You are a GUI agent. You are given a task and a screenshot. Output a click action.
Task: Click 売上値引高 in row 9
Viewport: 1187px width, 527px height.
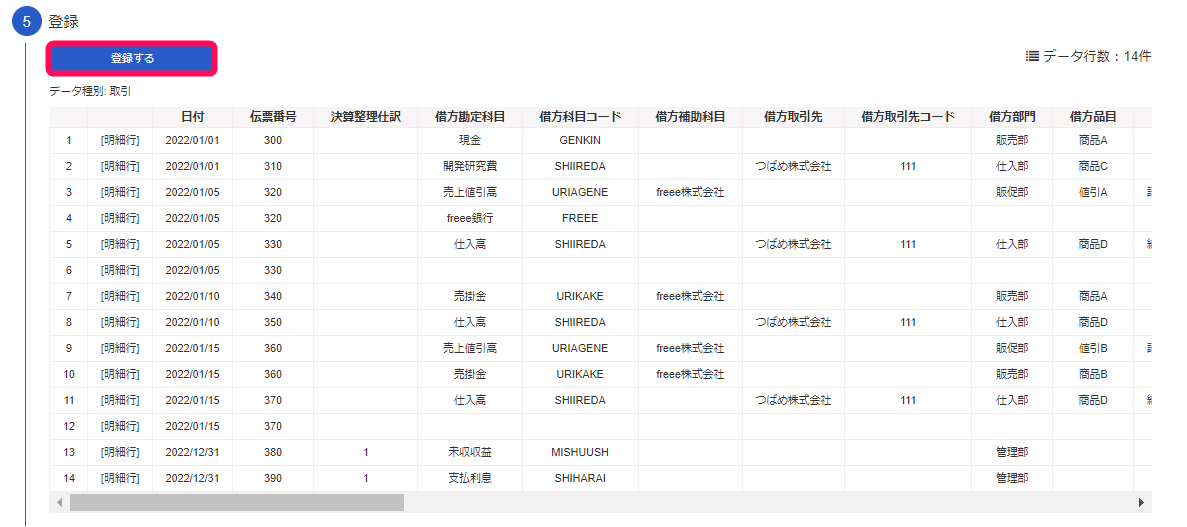pos(470,348)
